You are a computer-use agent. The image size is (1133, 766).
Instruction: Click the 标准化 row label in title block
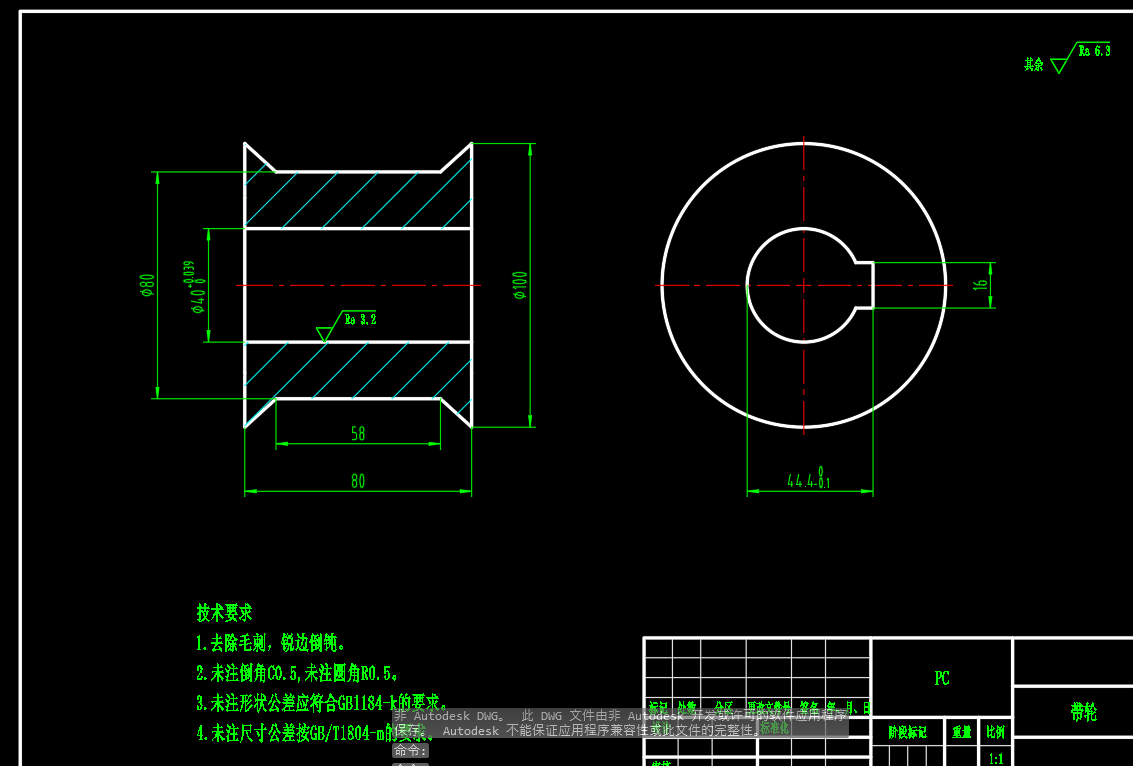pyautogui.click(x=772, y=729)
